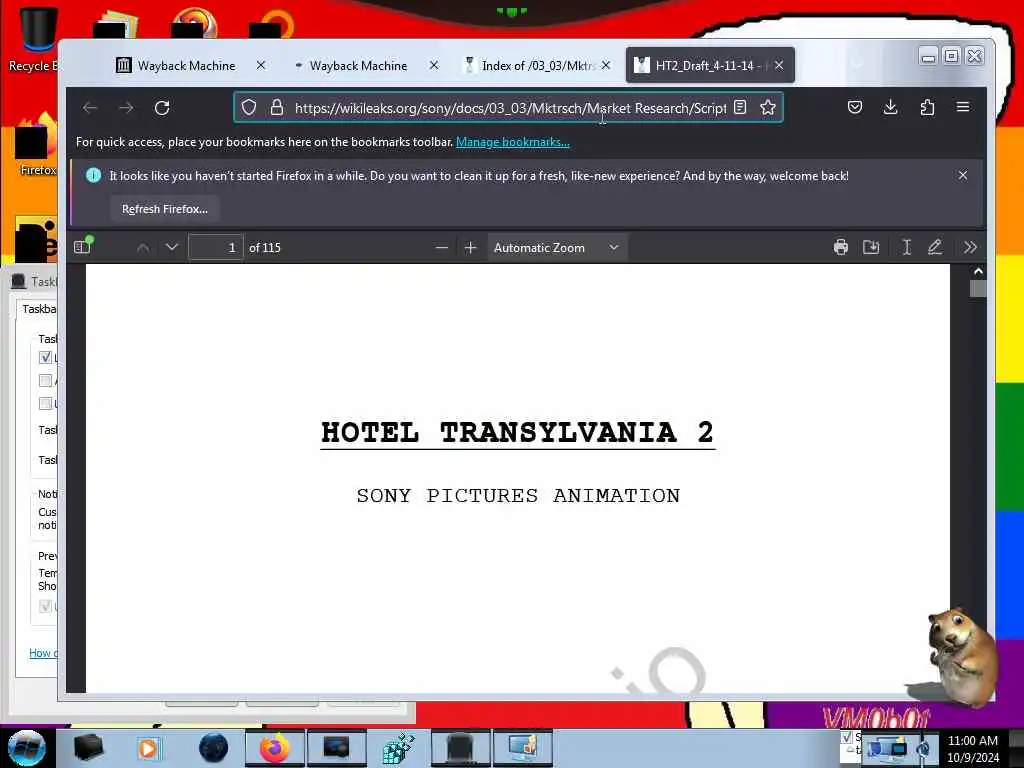Click the blue cubes taskbar icon
Viewport: 1024px width, 768px height.
tap(398, 748)
